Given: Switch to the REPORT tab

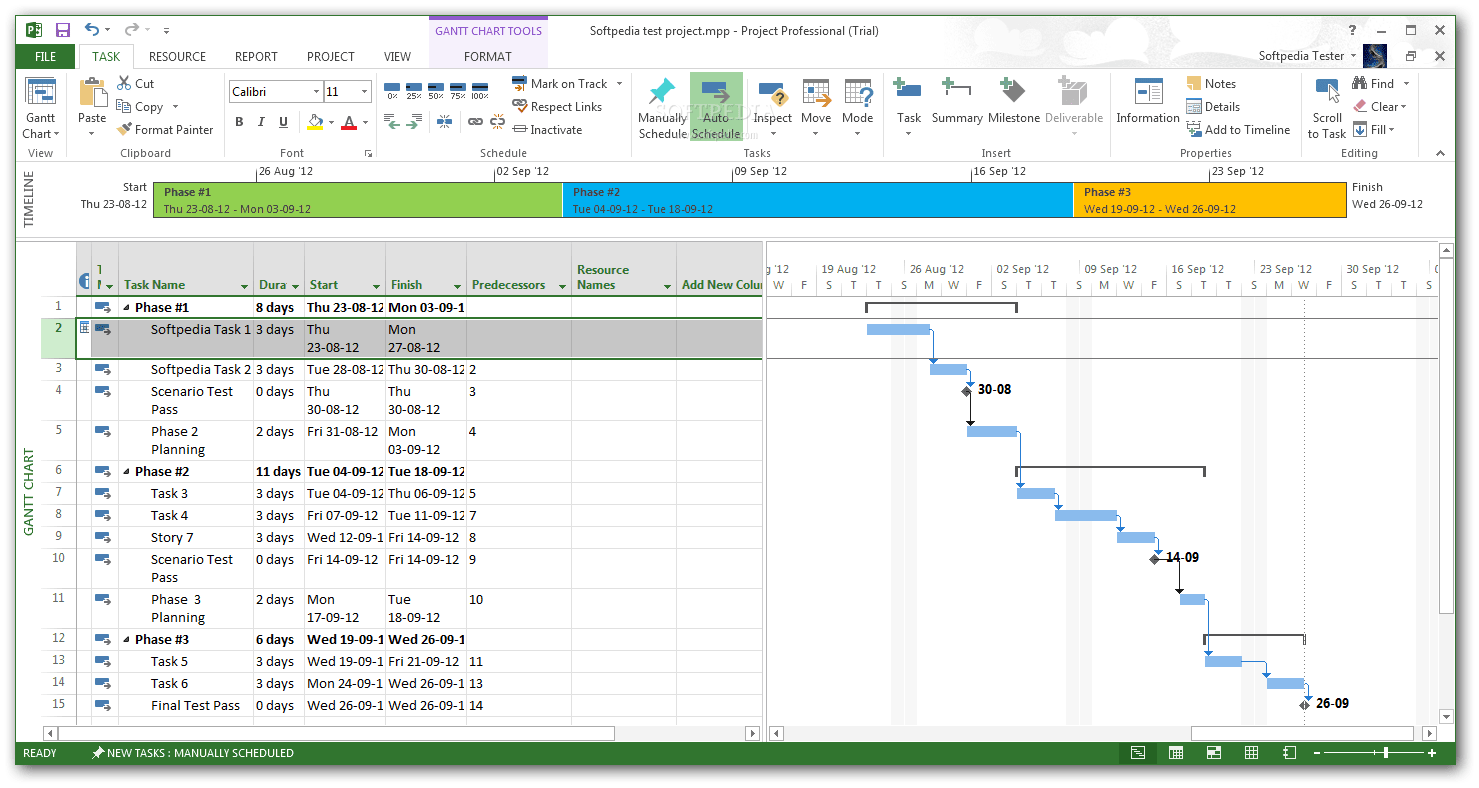Looking at the screenshot, I should (256, 57).
